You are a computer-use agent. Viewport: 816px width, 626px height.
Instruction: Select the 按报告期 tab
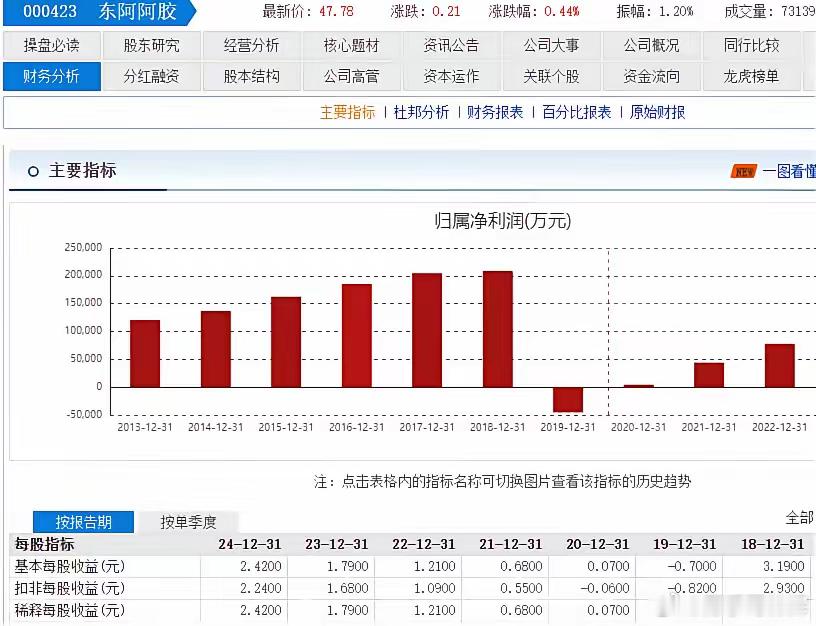point(83,522)
